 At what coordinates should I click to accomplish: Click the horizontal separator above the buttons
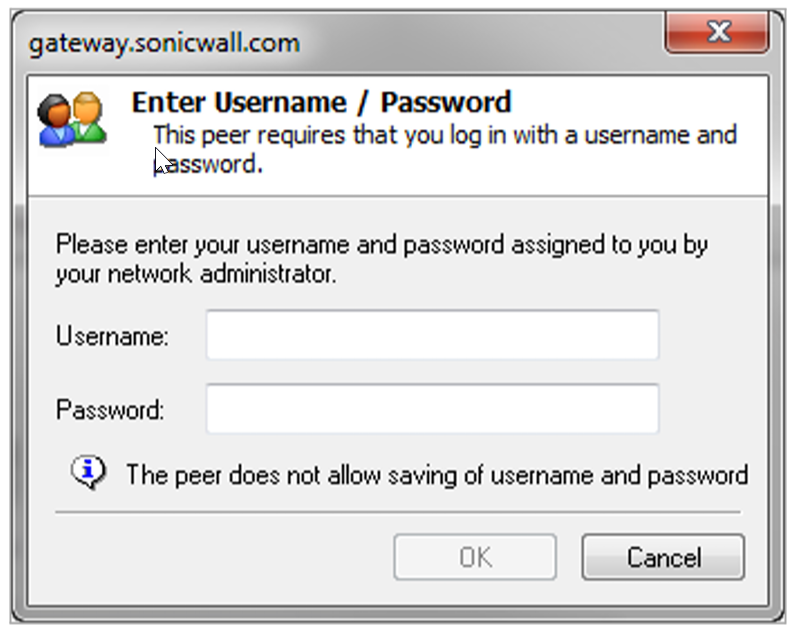click(398, 512)
